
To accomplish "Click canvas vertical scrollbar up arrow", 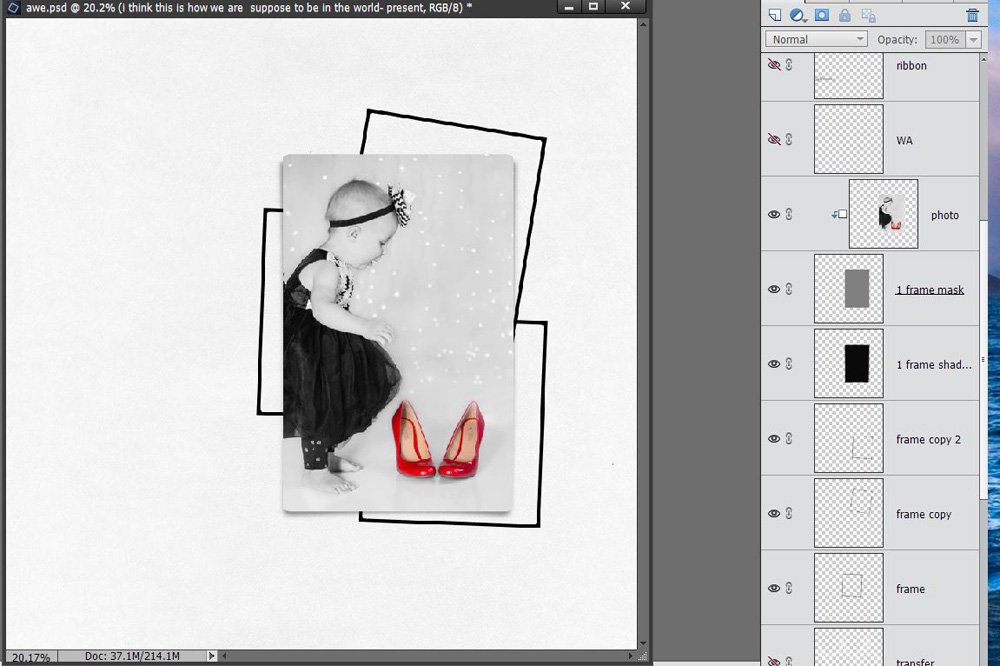I will (643, 24).
